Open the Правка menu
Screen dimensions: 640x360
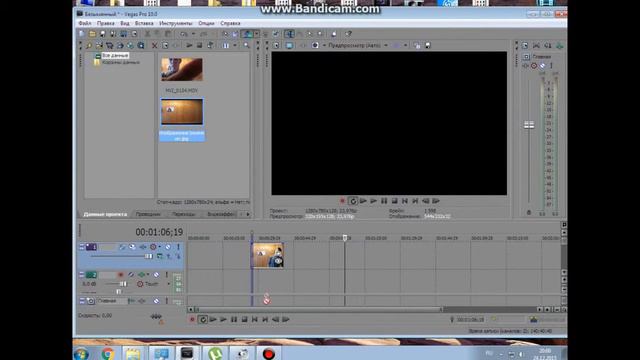(106, 23)
